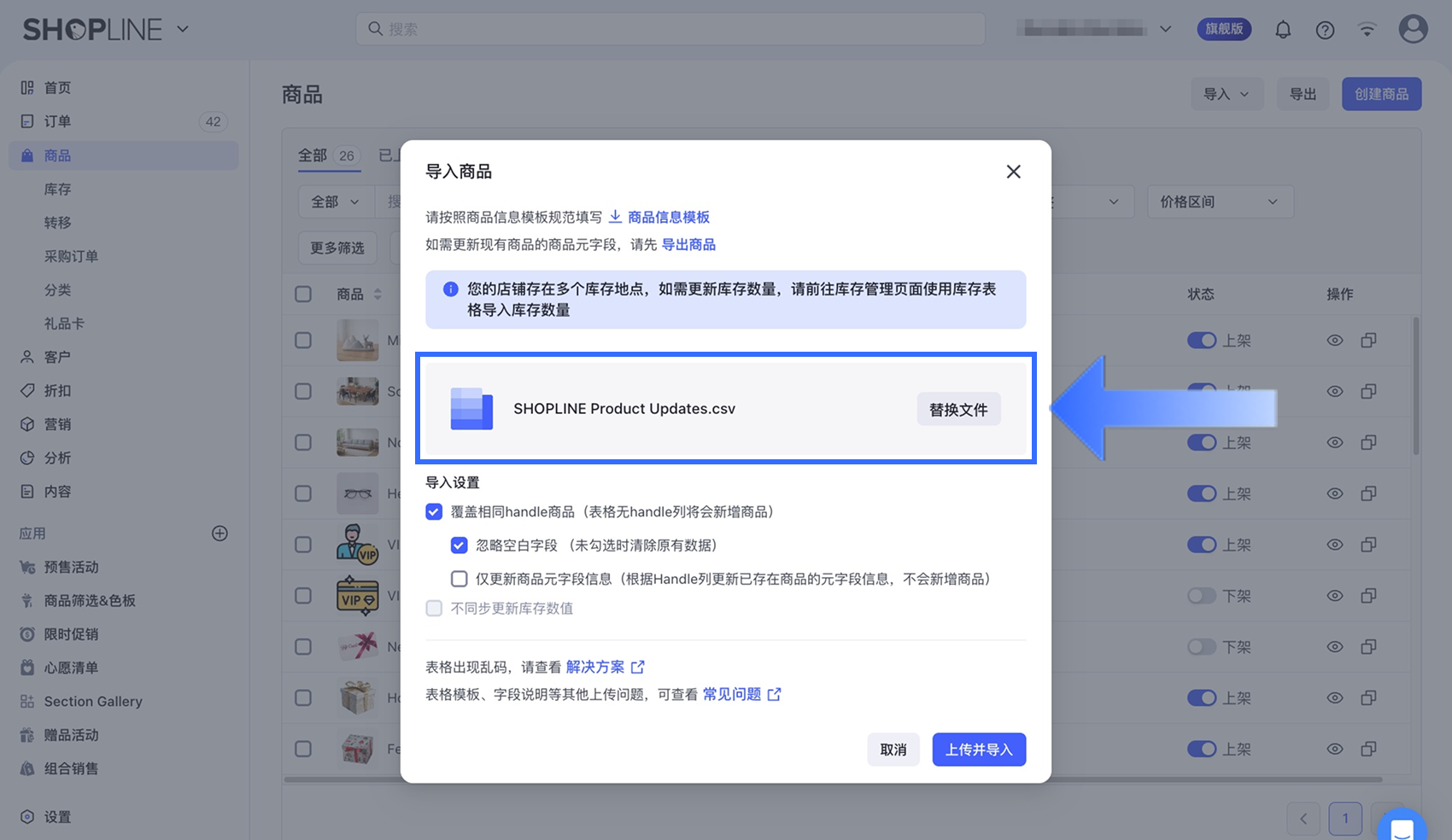Click the chat support bubble icon
1452x840 pixels.
coord(1402,826)
